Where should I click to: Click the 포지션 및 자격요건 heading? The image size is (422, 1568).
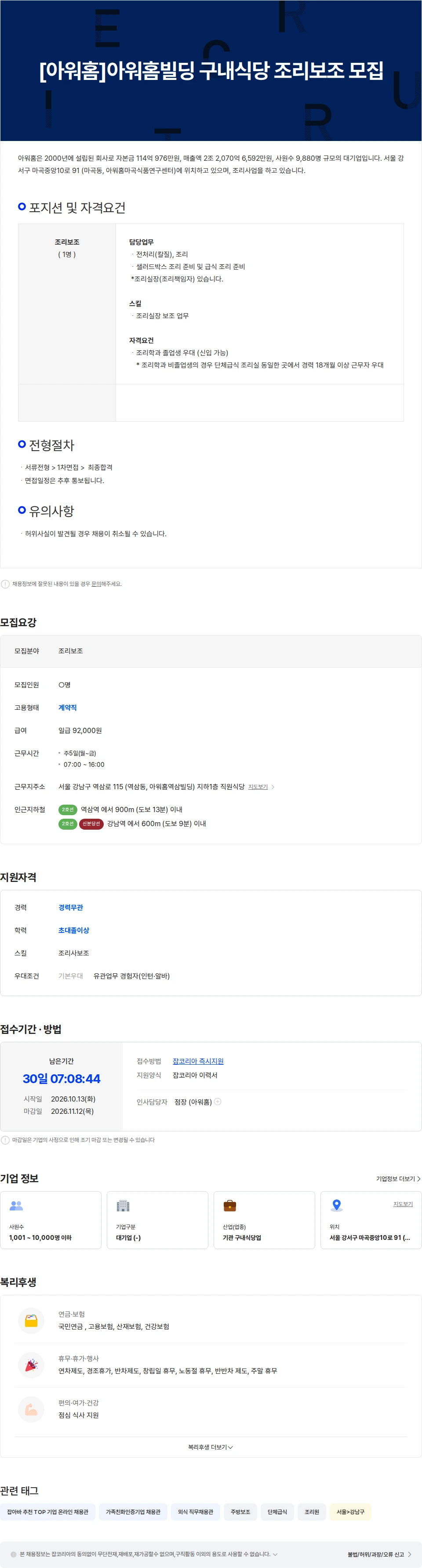pos(77,208)
